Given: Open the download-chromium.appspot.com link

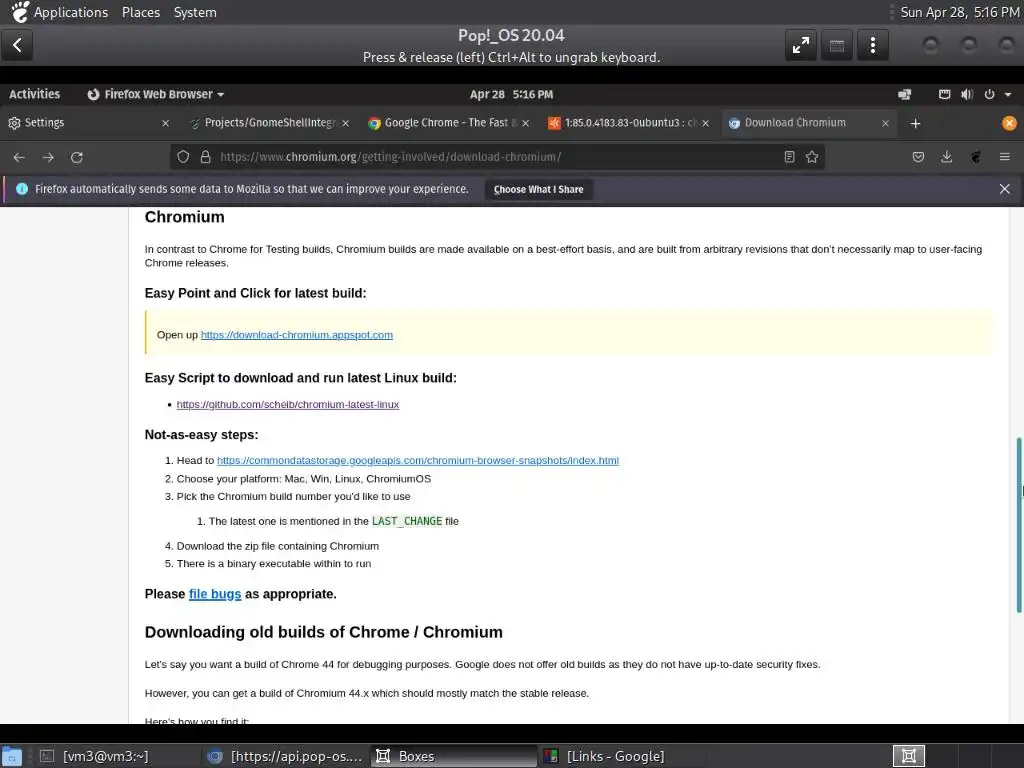Looking at the screenshot, I should pyautogui.click(x=296, y=334).
